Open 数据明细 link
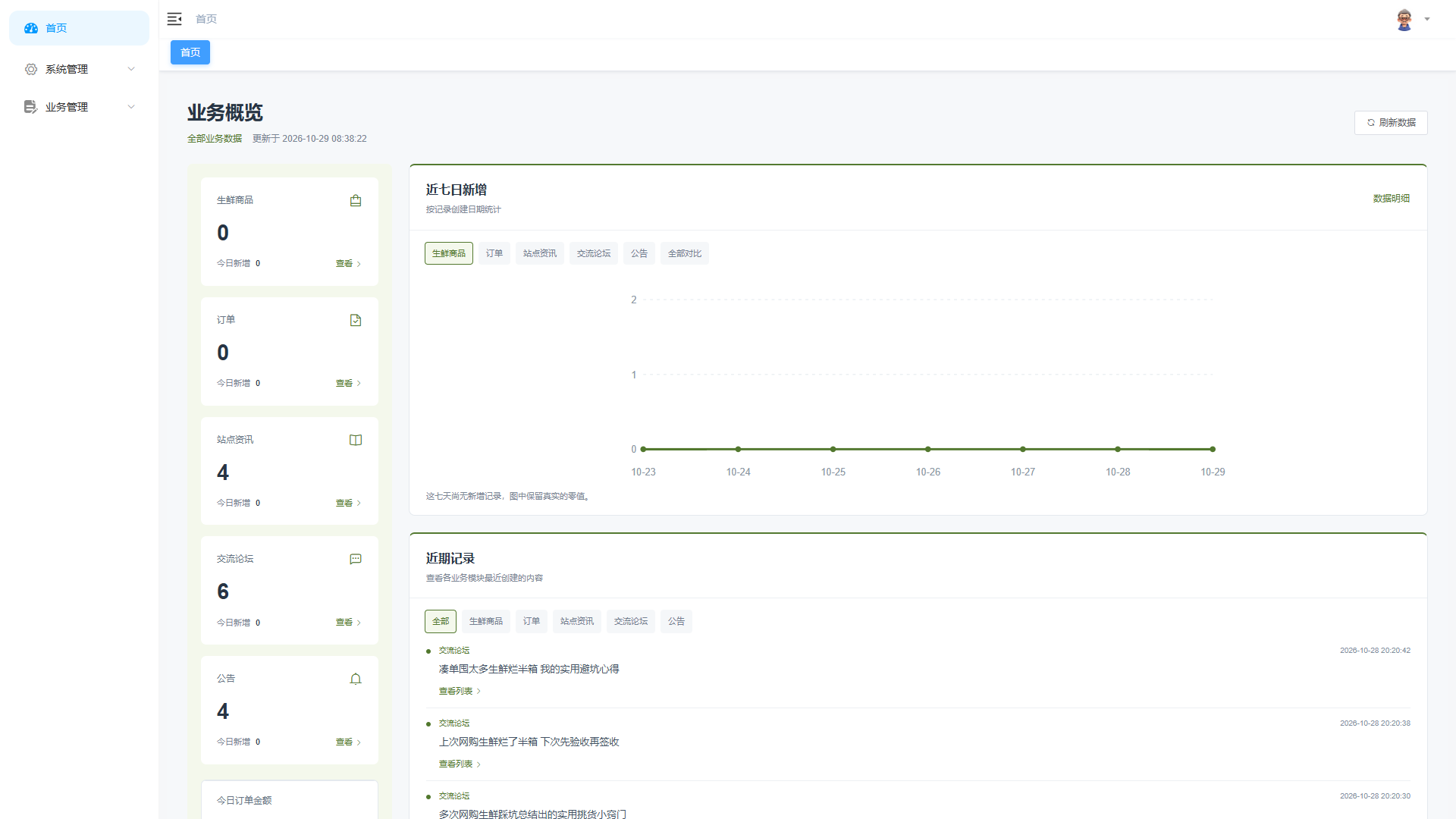Image resolution: width=1456 pixels, height=819 pixels. coord(1391,199)
